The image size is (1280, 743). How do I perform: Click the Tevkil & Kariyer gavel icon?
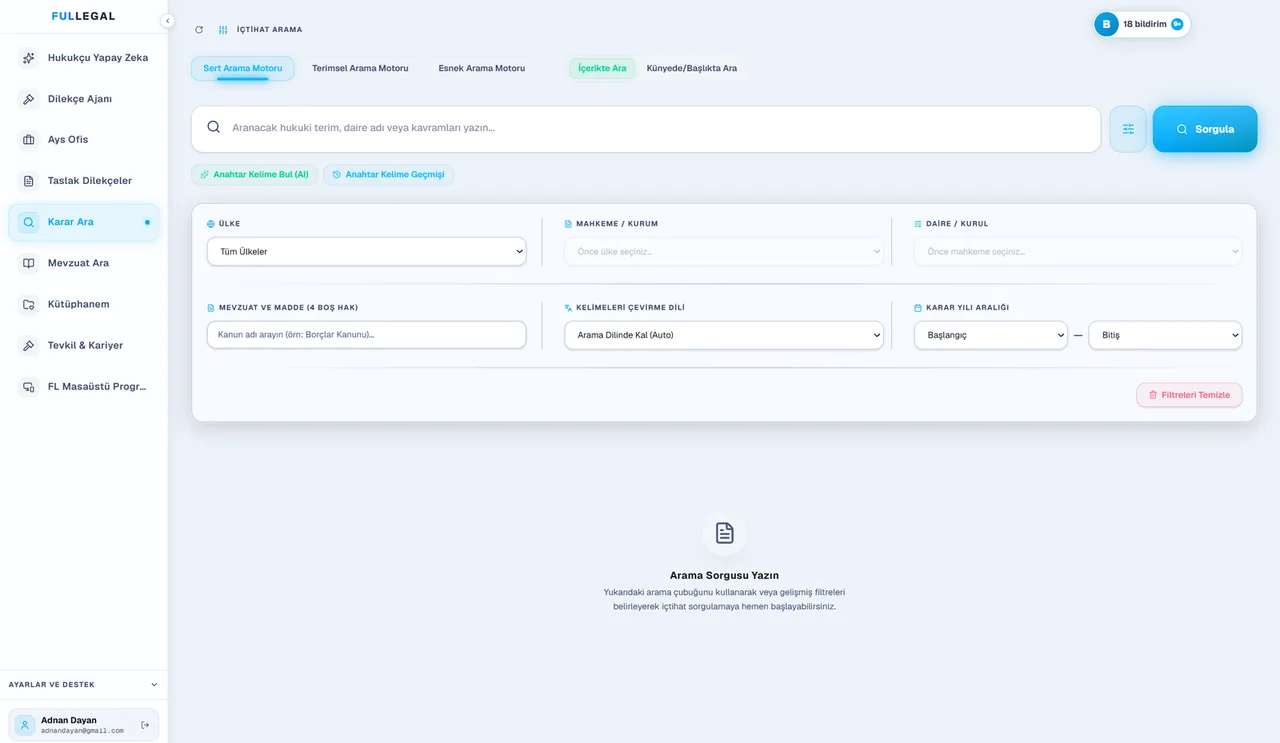(29, 345)
